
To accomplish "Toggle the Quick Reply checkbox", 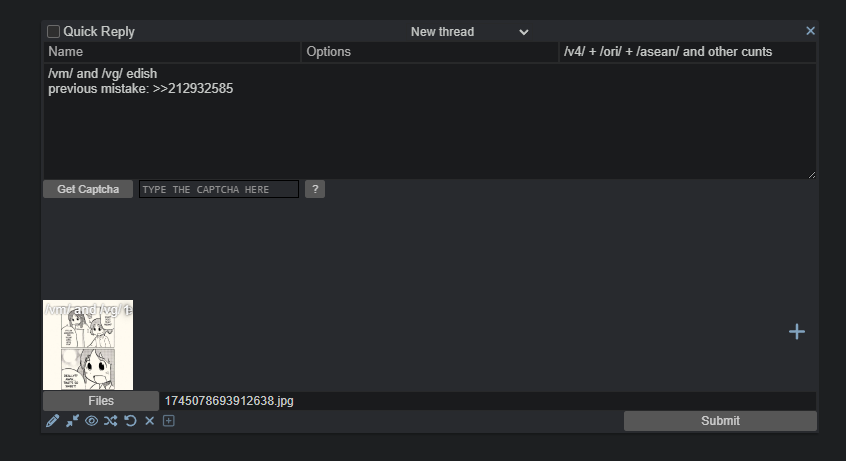I will (x=53, y=32).
